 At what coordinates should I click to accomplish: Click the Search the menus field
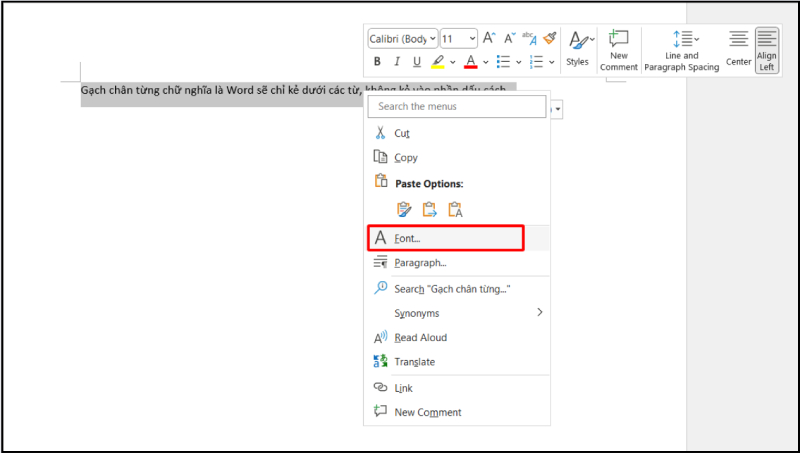tap(457, 106)
